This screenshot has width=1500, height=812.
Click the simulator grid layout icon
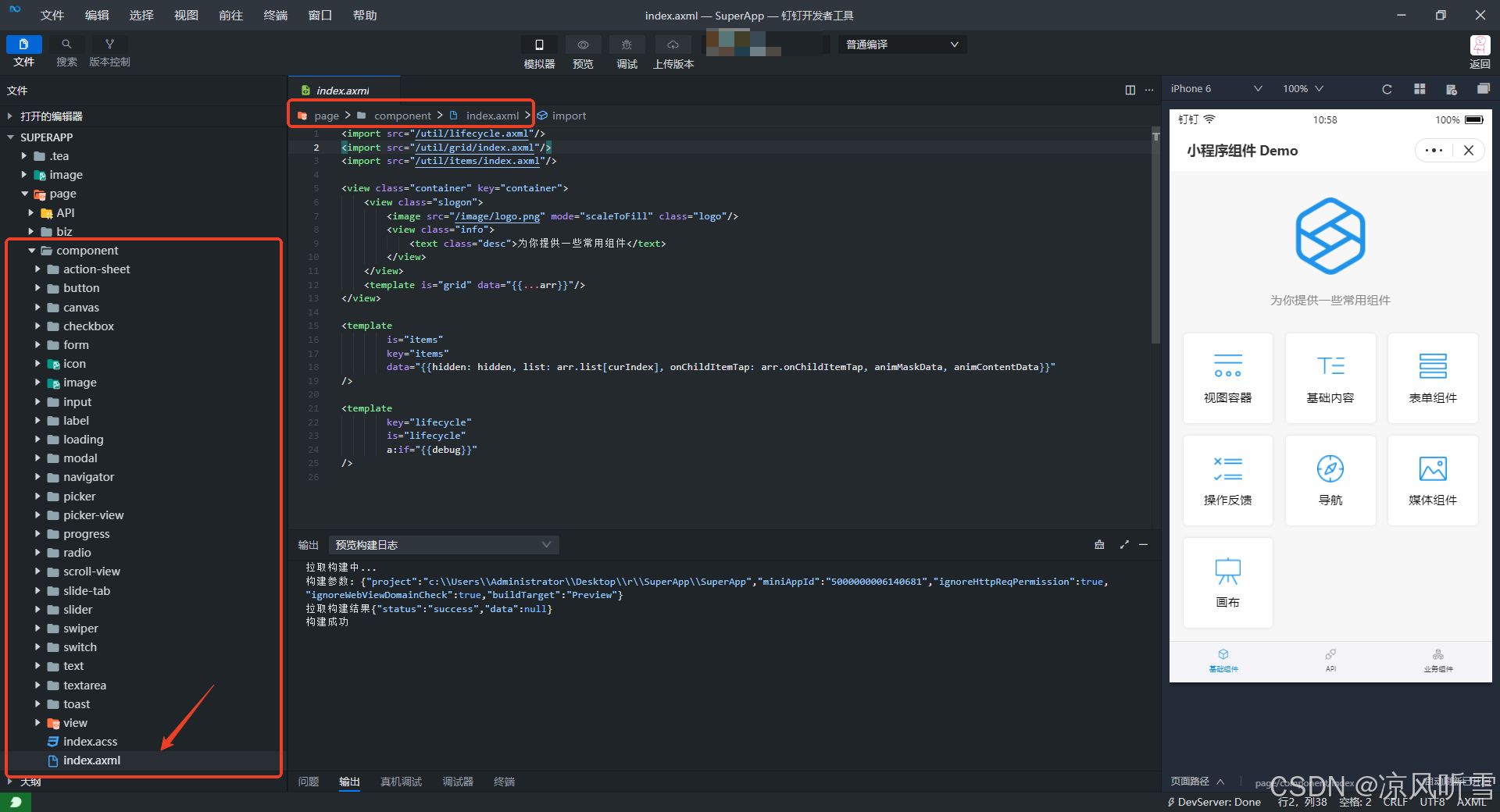1420,89
